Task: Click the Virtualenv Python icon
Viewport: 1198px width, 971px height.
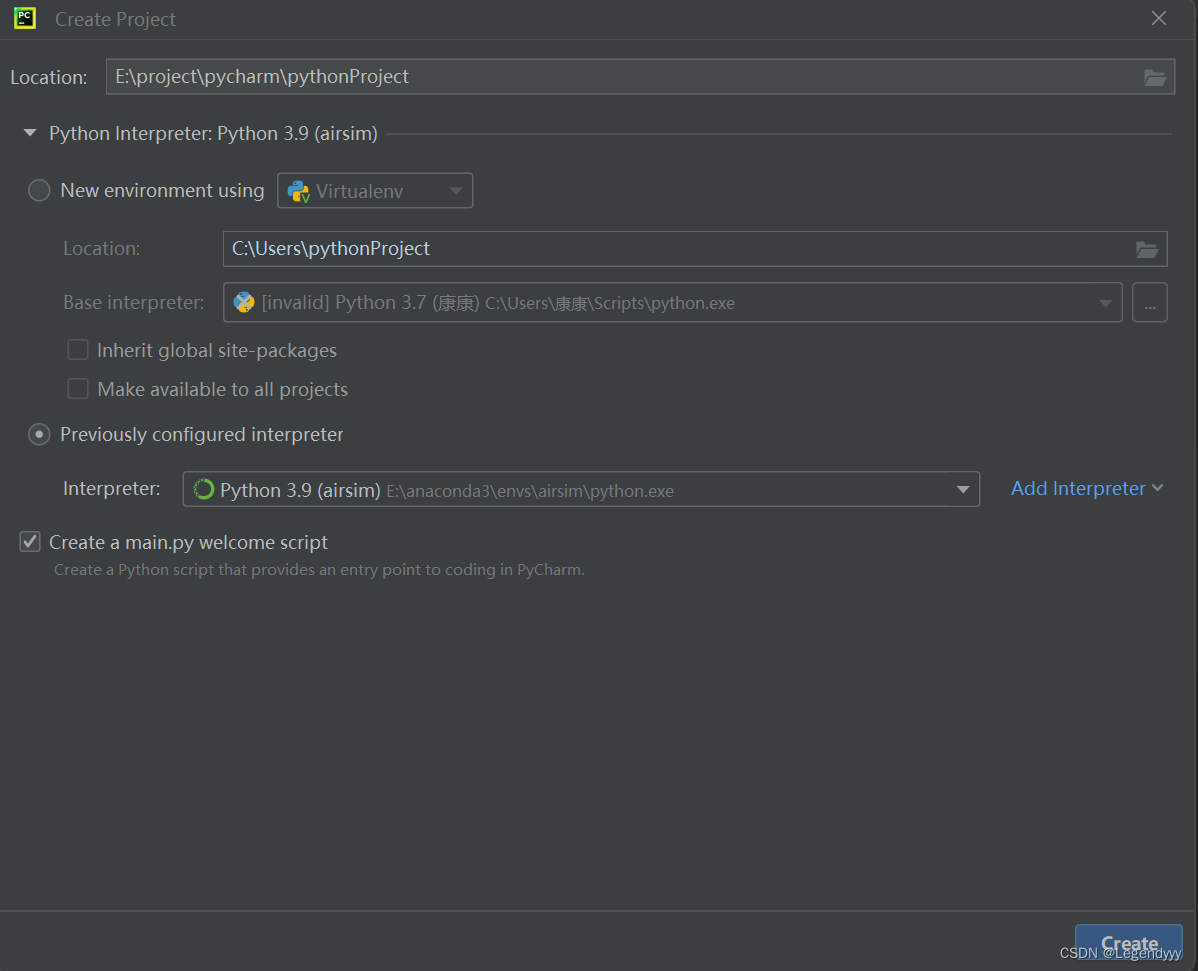Action: click(299, 191)
